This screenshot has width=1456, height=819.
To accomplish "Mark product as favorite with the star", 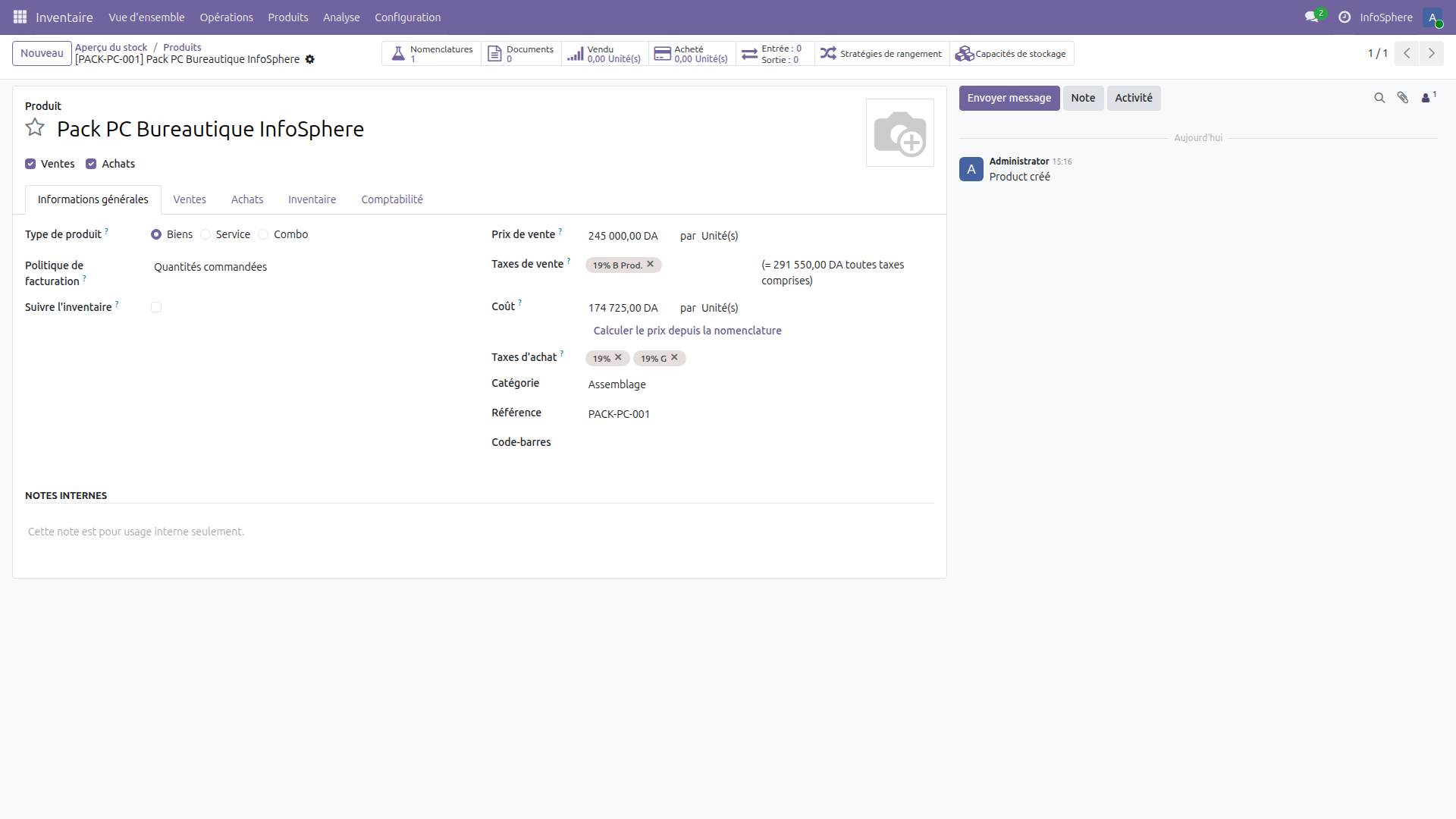I will 34,127.
